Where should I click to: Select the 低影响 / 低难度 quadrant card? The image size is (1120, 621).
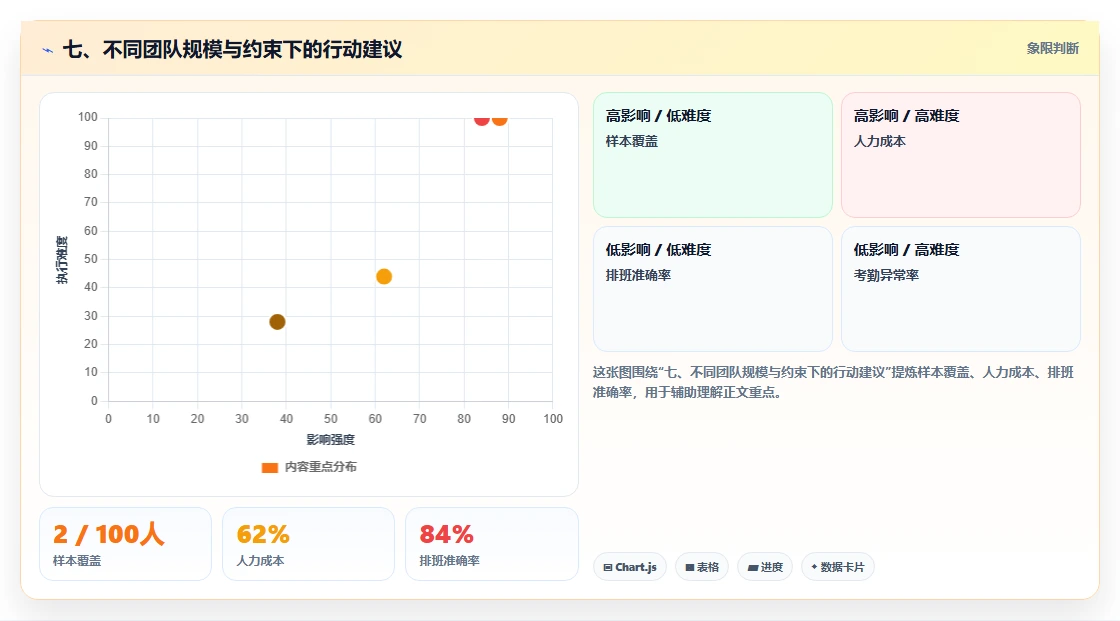pos(713,289)
